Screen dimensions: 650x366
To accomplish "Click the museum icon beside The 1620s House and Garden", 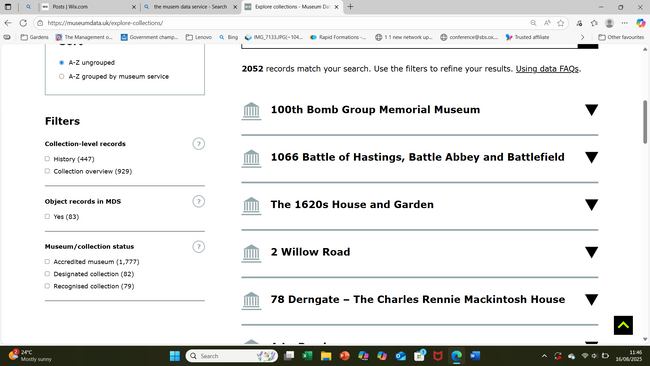I will pos(251,206).
